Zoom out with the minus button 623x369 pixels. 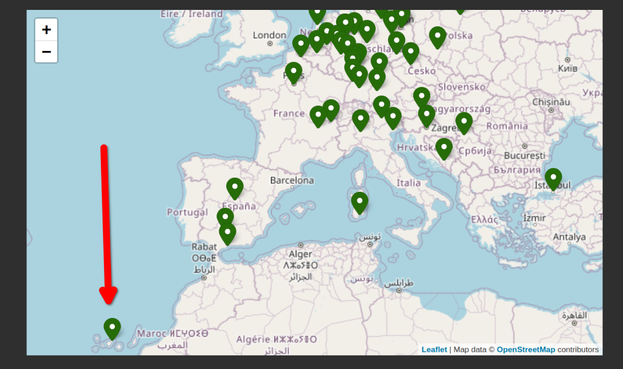coord(46,52)
